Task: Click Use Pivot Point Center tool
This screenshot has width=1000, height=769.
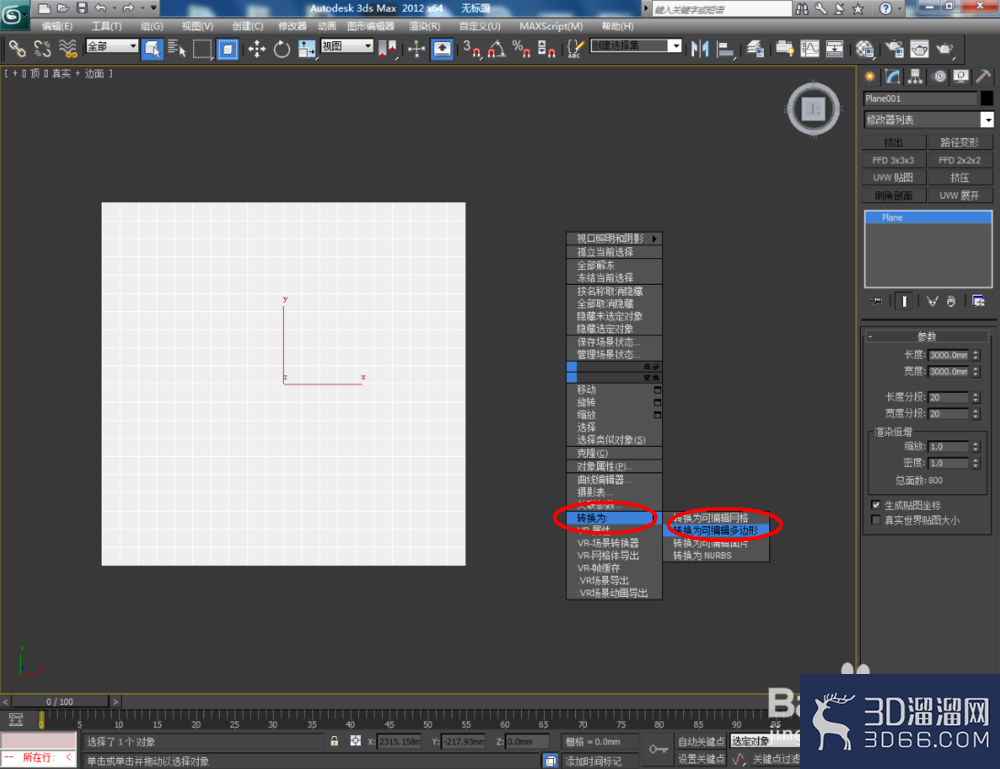Action: point(387,48)
